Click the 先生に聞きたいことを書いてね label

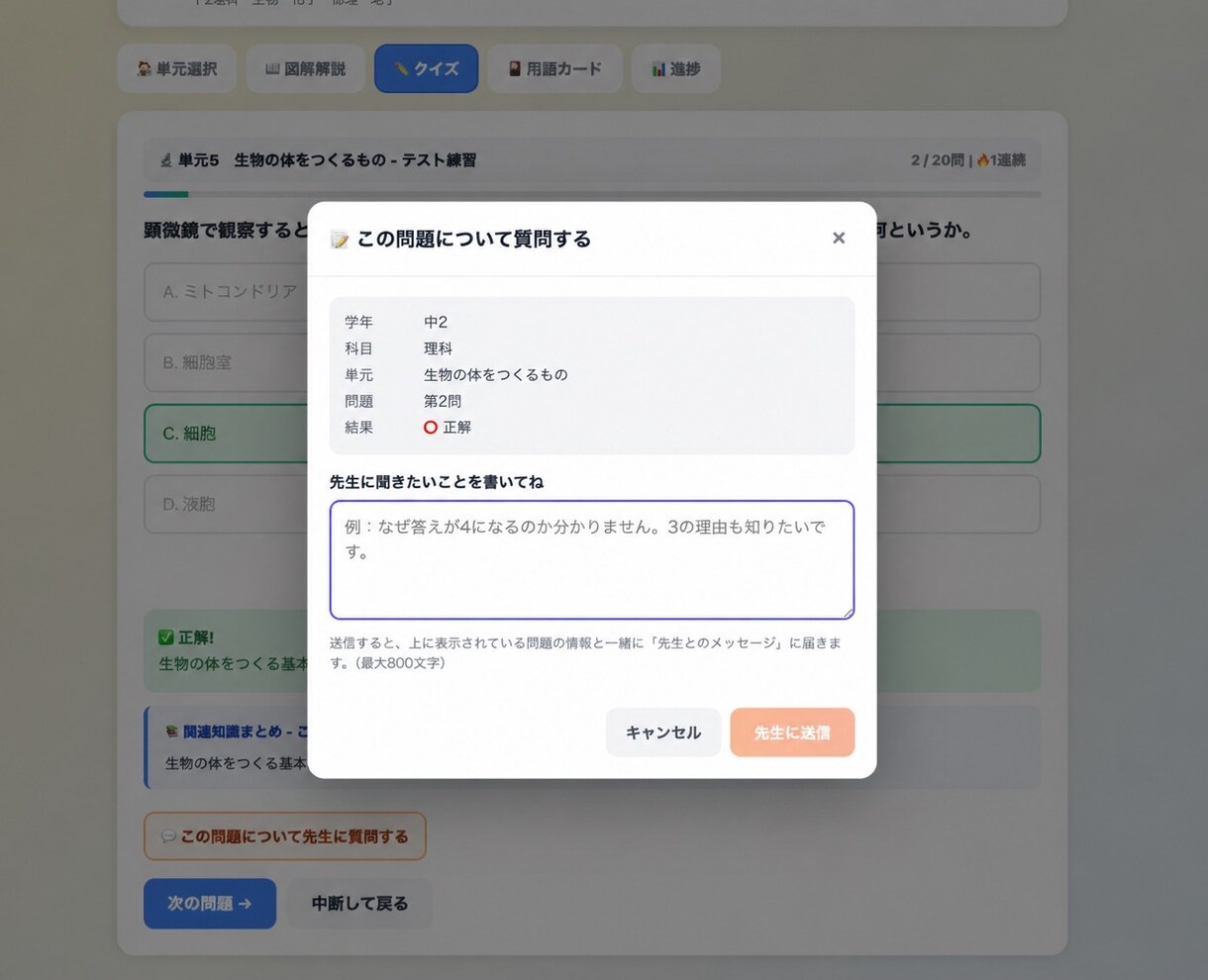pos(437,482)
